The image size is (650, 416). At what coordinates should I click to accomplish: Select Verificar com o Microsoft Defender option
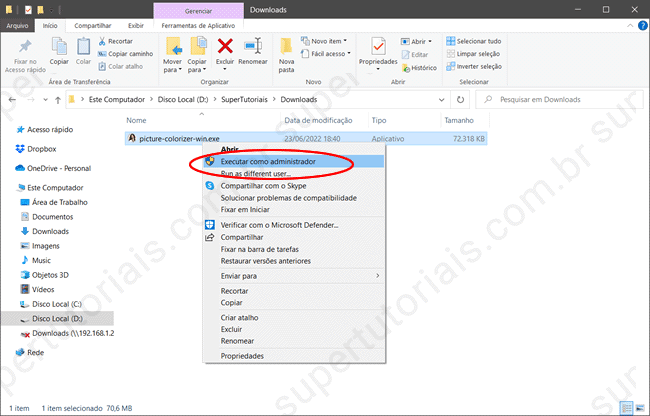pos(279,225)
